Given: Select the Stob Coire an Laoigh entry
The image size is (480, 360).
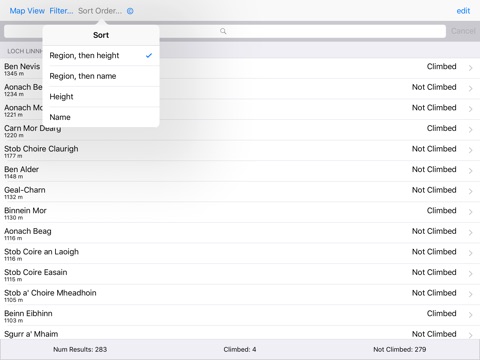Looking at the screenshot, I should click(240, 254).
